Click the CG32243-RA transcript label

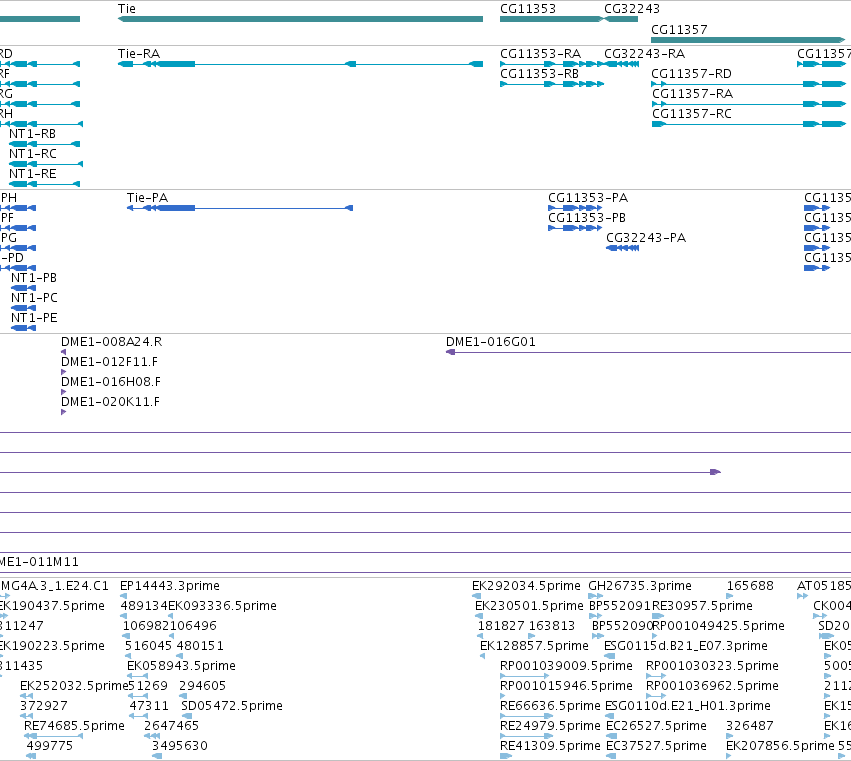pyautogui.click(x=644, y=54)
